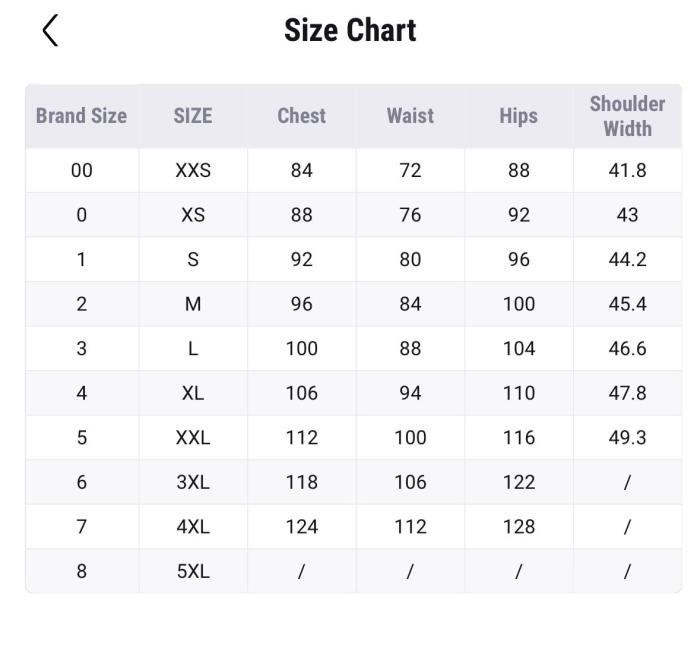Tap the back arrow icon
Viewport: 700px width, 645px height.
tap(50, 30)
